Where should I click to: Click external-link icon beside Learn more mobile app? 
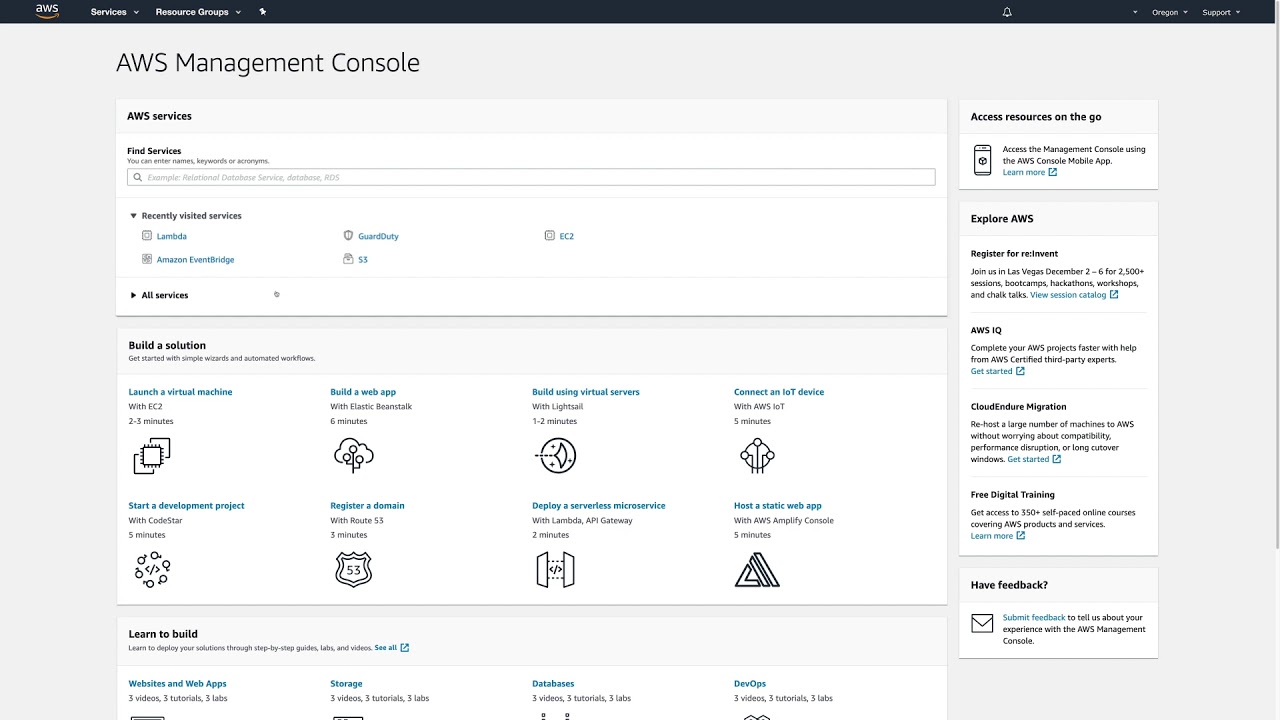(x=1052, y=172)
